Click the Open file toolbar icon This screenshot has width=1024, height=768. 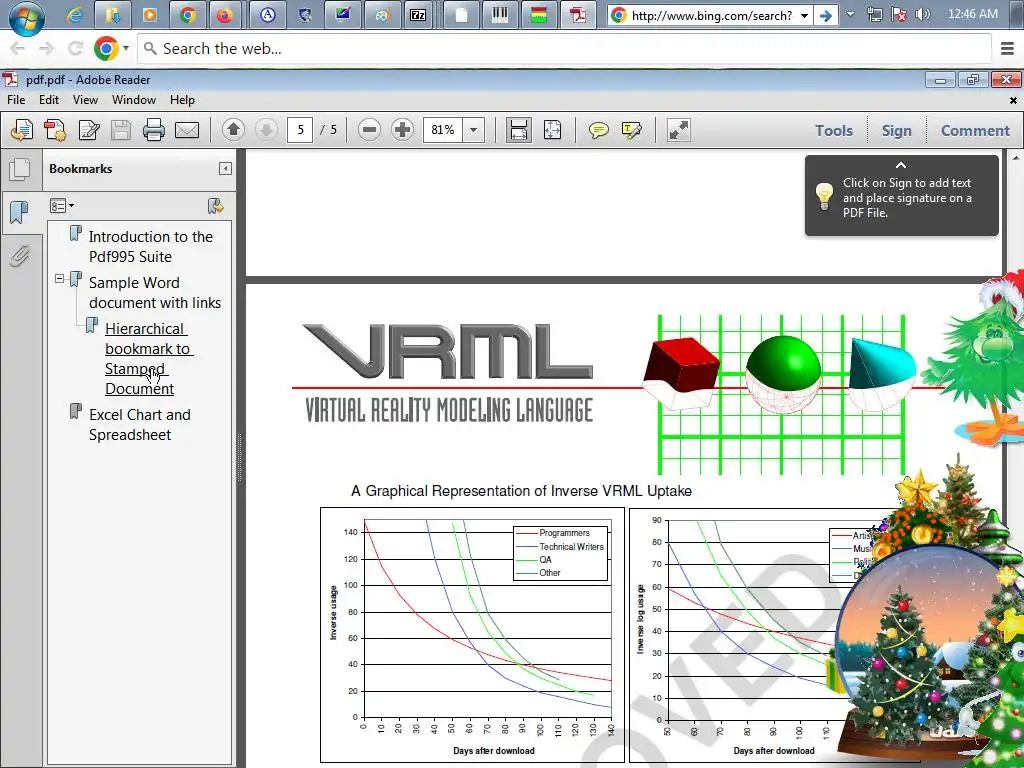22,130
